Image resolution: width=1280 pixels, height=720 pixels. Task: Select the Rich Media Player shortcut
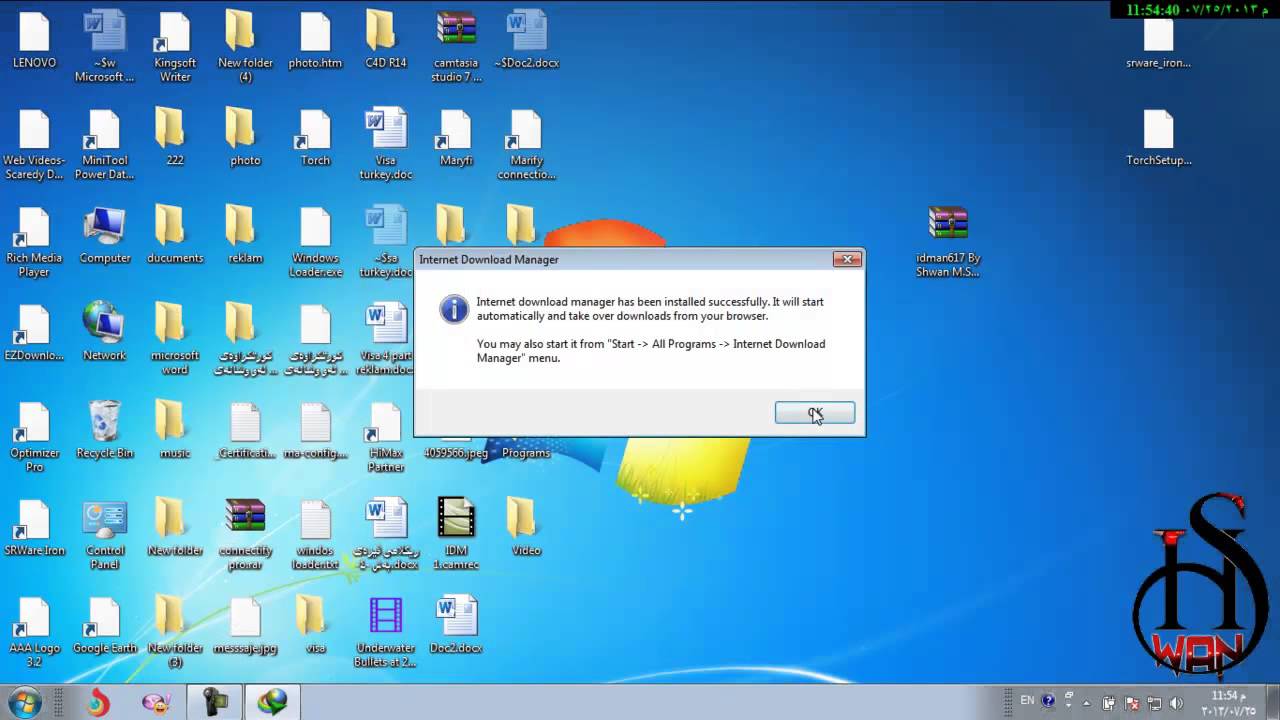(34, 243)
